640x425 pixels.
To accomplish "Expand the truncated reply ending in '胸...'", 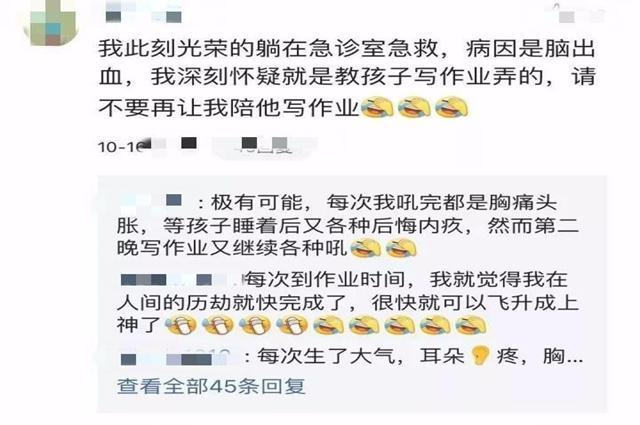I will pyautogui.click(x=563, y=356).
